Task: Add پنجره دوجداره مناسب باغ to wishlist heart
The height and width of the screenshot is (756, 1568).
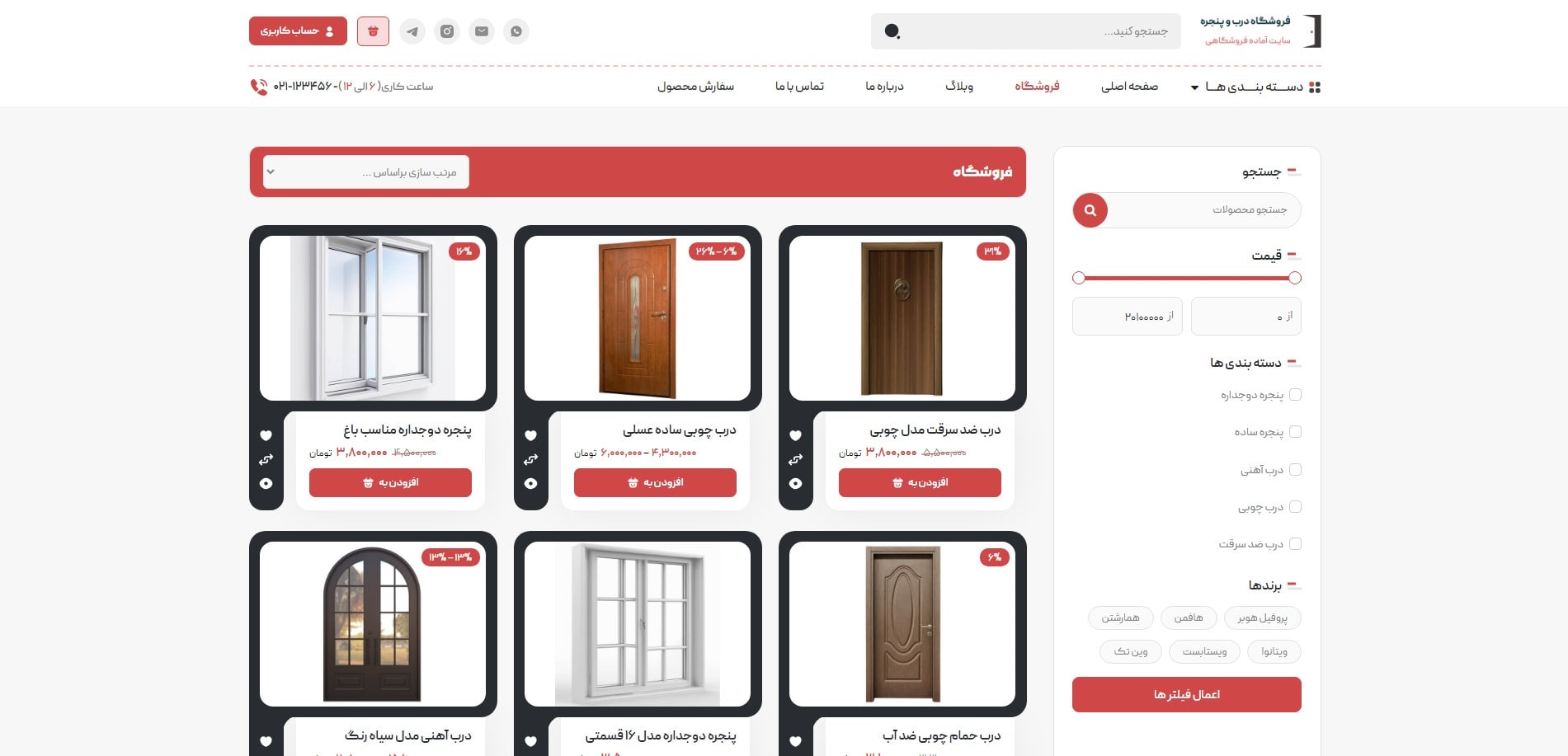Action: [266, 434]
